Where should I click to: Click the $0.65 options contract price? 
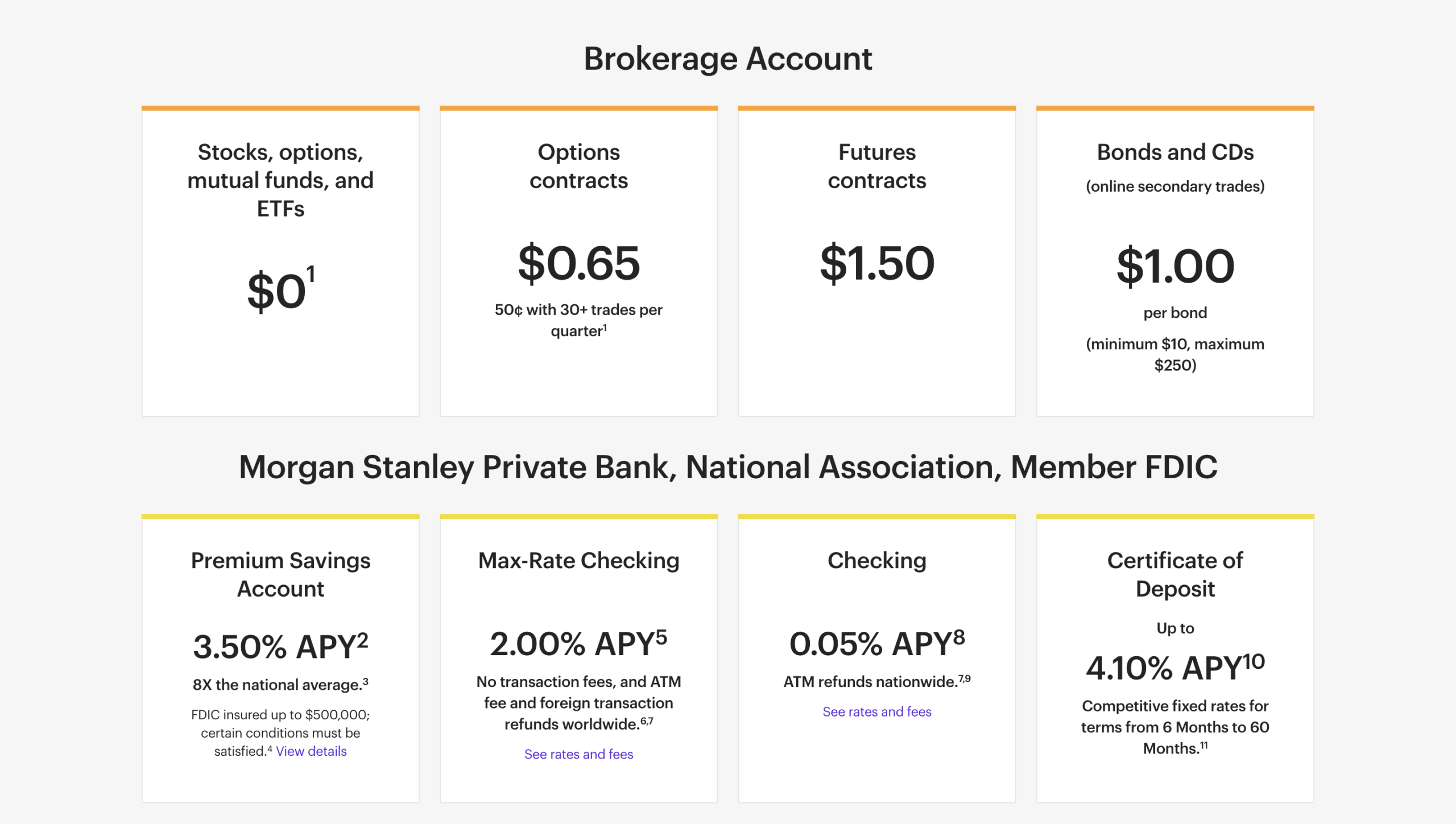pyautogui.click(x=578, y=263)
